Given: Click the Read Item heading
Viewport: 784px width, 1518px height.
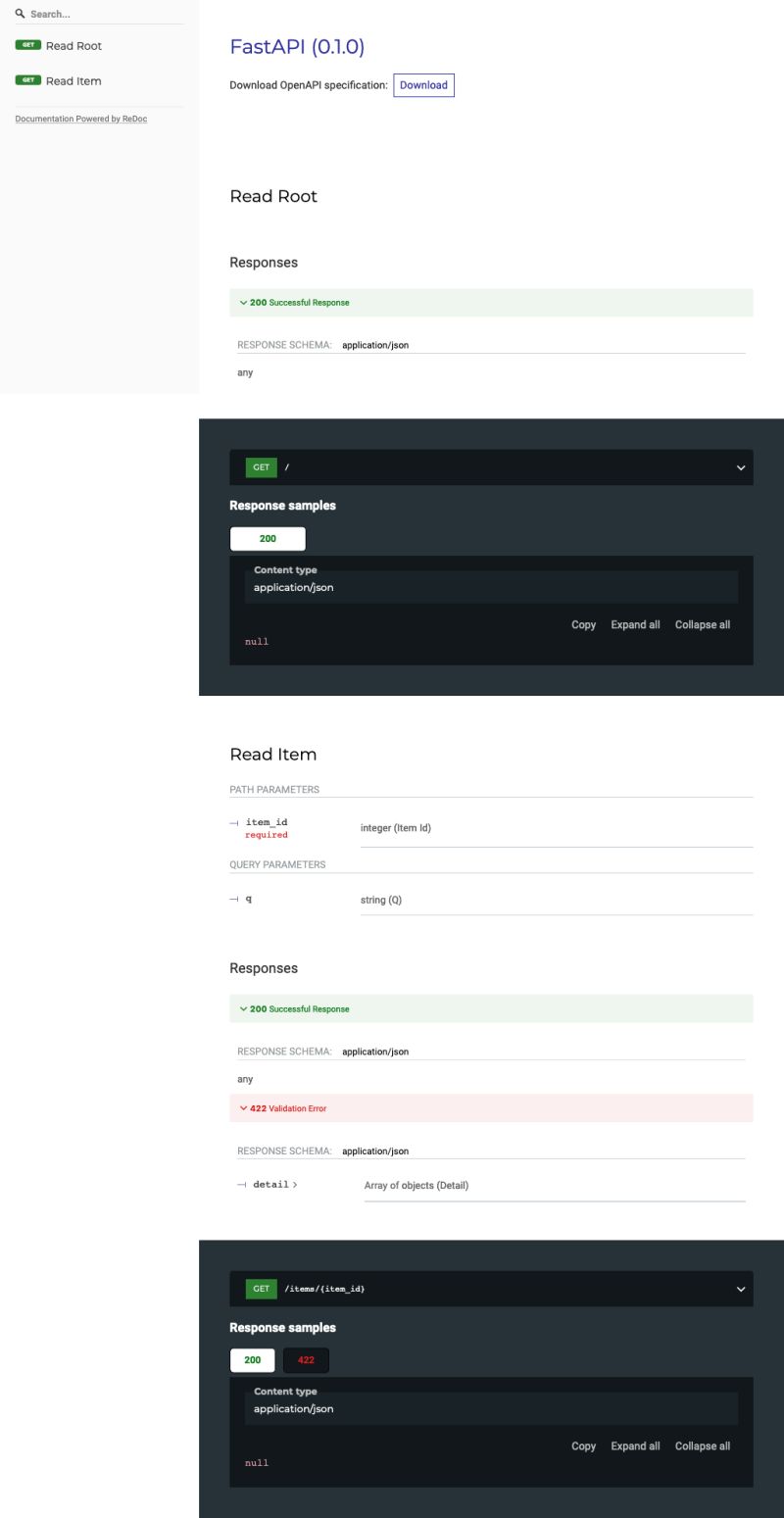Looking at the screenshot, I should [273, 755].
